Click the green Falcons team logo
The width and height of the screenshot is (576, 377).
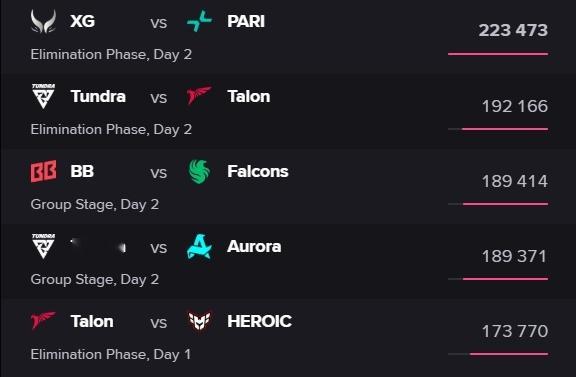pyautogui.click(x=199, y=171)
